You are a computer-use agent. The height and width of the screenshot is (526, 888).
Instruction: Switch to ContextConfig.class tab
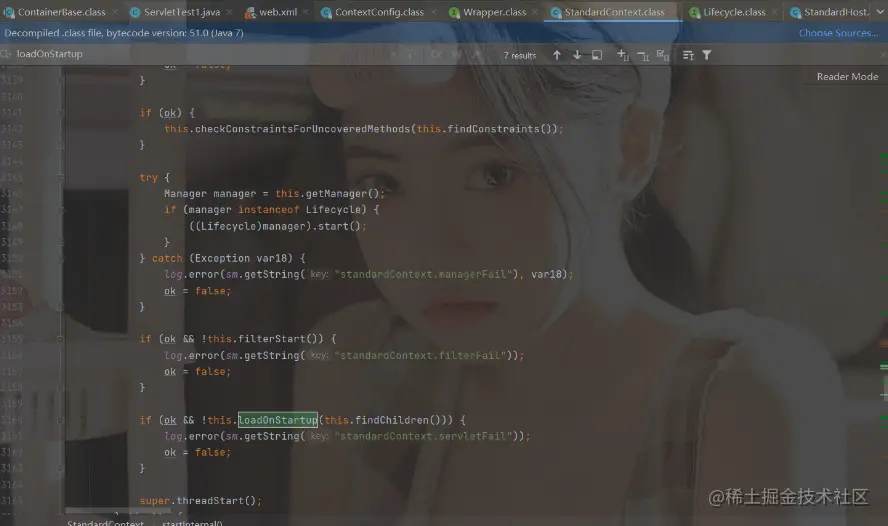(x=379, y=12)
